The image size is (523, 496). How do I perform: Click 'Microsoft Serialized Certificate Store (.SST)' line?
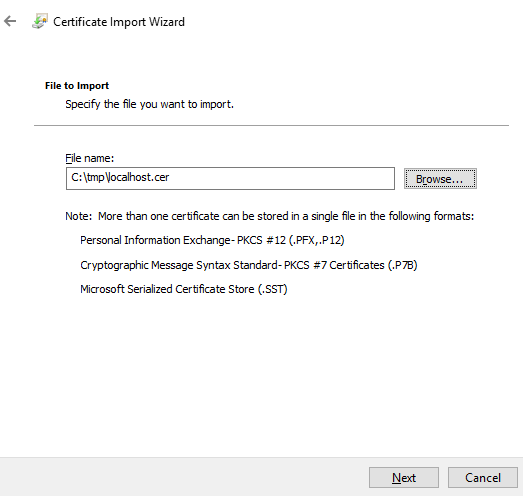coord(184,289)
